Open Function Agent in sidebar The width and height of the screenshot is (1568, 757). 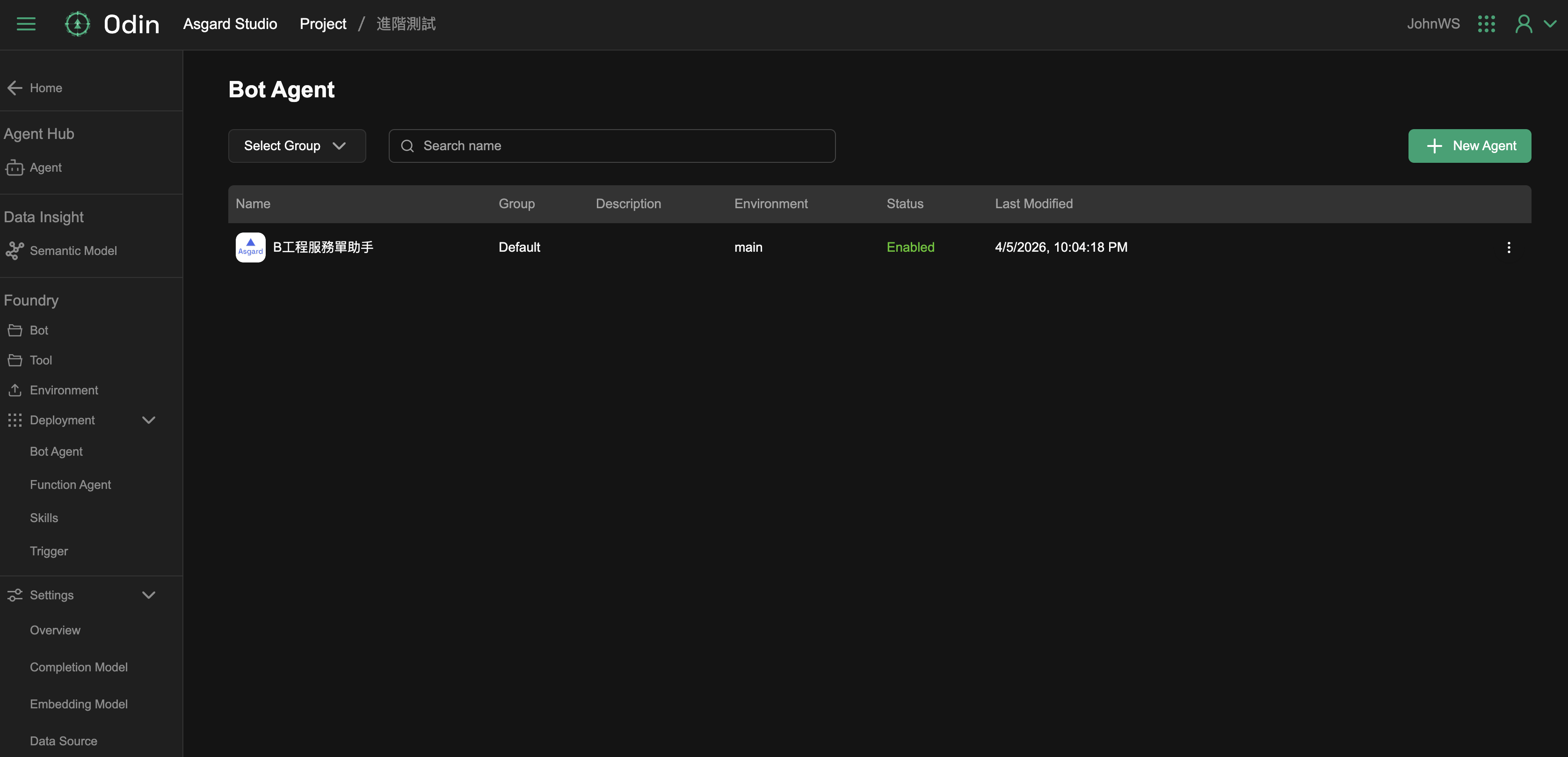click(70, 485)
